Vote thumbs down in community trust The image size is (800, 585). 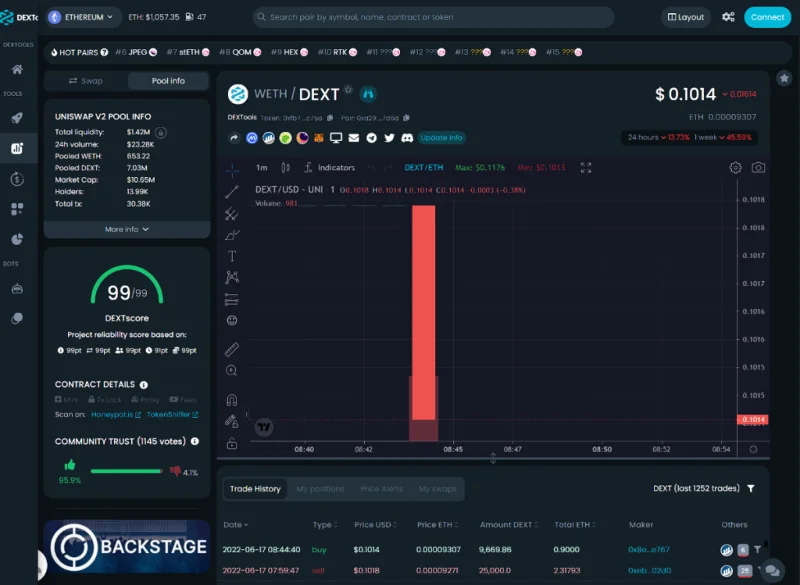click(175, 471)
